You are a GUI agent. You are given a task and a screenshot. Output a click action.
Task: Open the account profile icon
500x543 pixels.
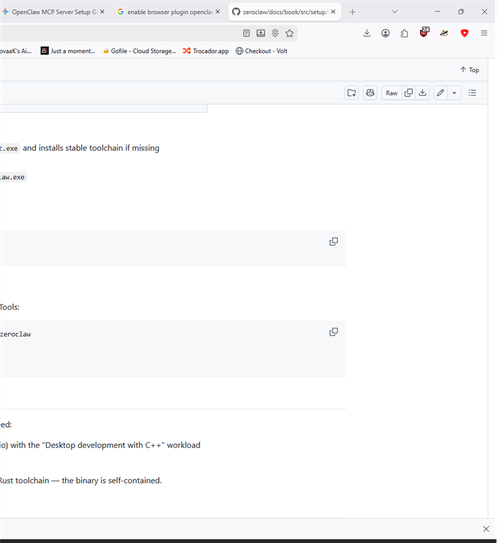385,33
